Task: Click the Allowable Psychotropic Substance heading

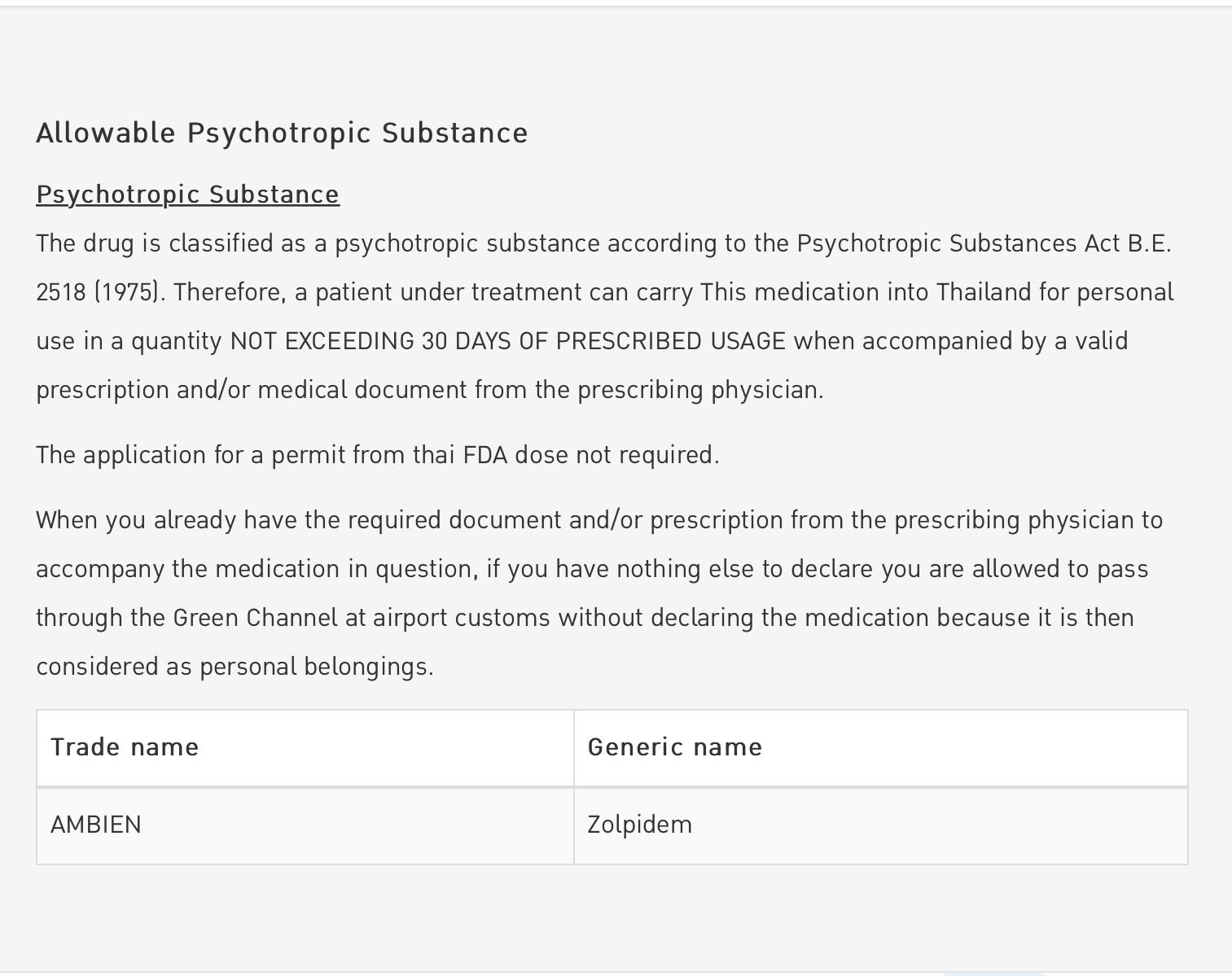Action: pyautogui.click(x=282, y=133)
